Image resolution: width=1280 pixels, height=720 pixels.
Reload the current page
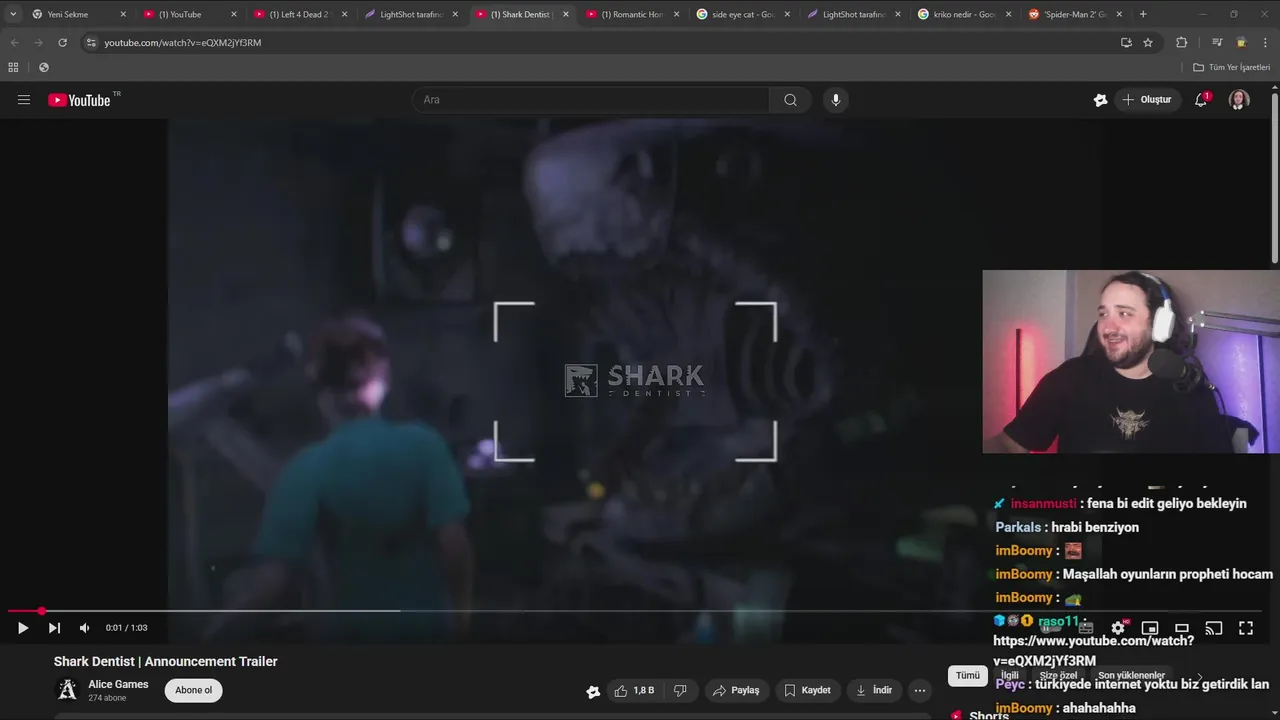point(62,42)
